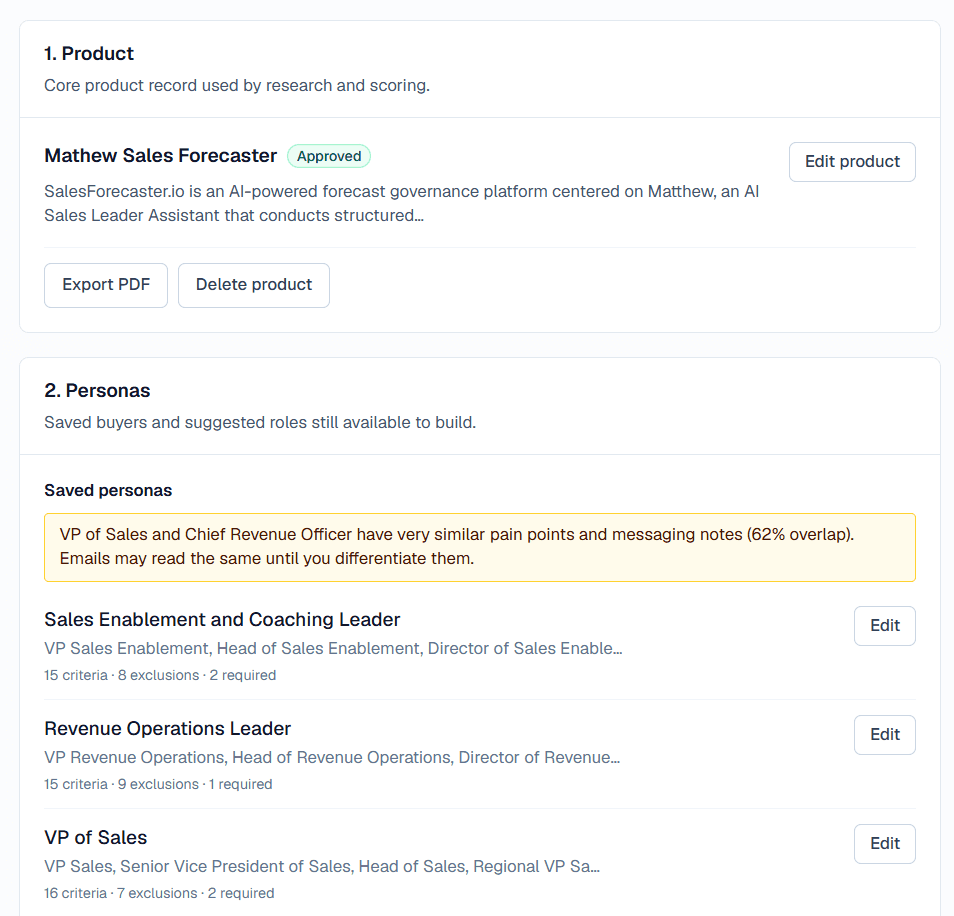This screenshot has height=916, width=954.
Task: Click the Edit product button
Action: coord(852,162)
